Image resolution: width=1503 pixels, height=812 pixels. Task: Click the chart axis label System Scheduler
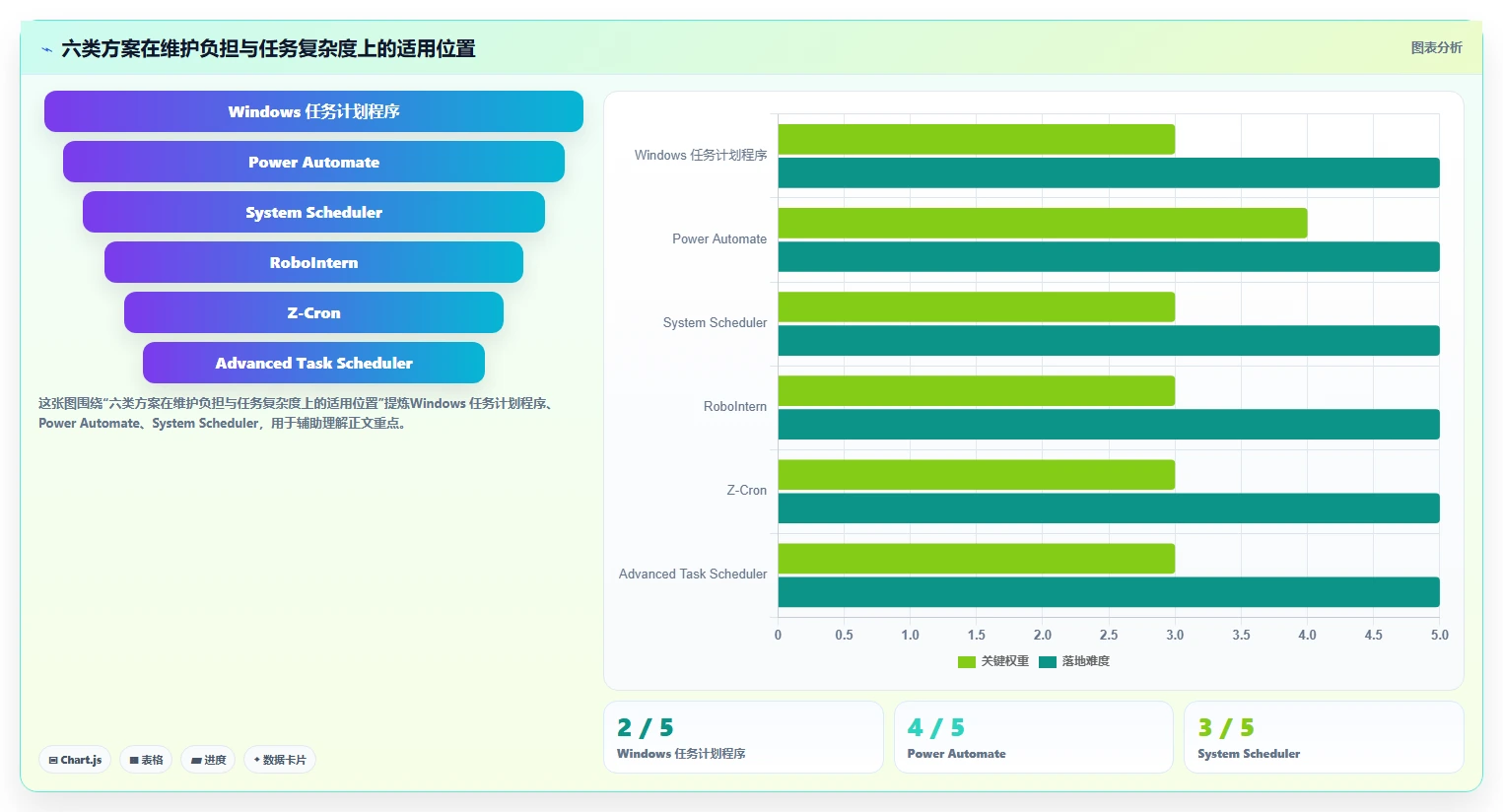pyautogui.click(x=715, y=322)
